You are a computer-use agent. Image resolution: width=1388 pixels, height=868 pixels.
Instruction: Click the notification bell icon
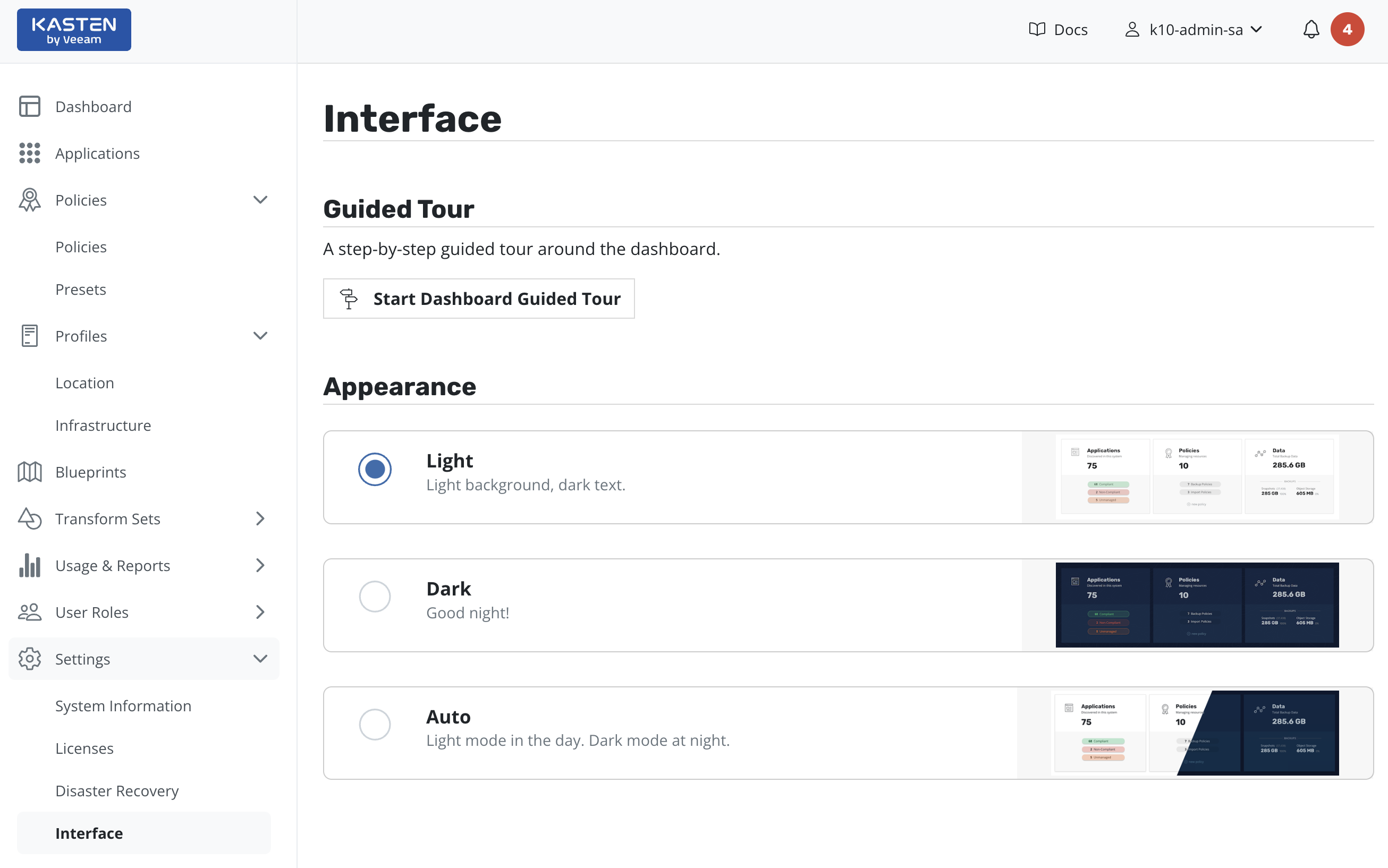coord(1310,29)
